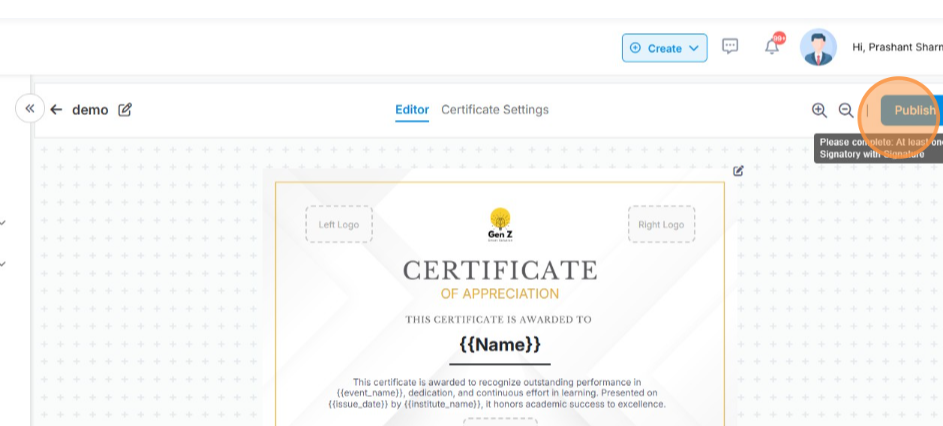943x426 pixels.
Task: Open the chat messages icon
Action: click(x=730, y=47)
